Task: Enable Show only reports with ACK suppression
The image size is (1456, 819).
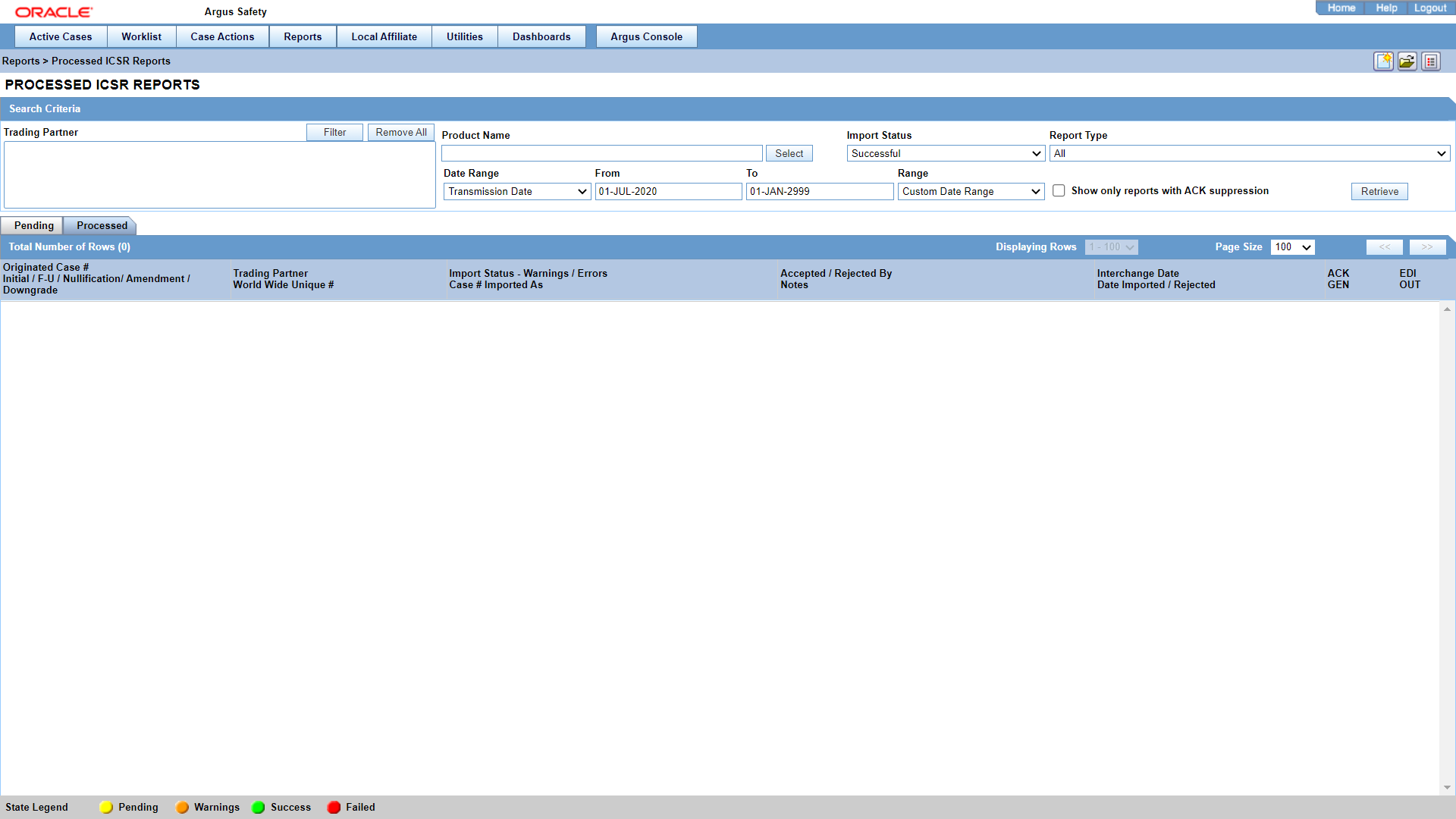Action: pos(1059,191)
